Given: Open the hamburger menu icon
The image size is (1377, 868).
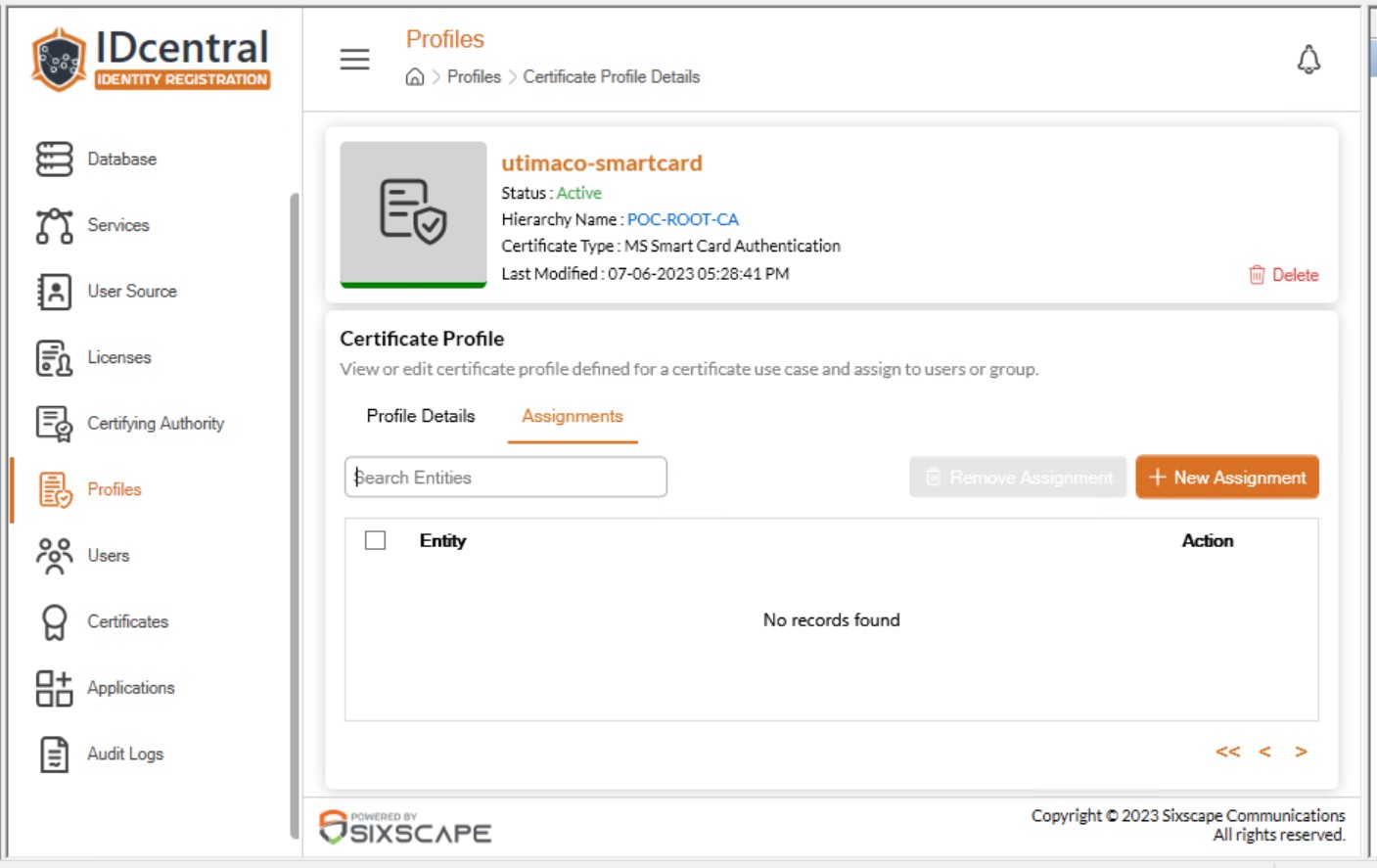Looking at the screenshot, I should pos(354,60).
